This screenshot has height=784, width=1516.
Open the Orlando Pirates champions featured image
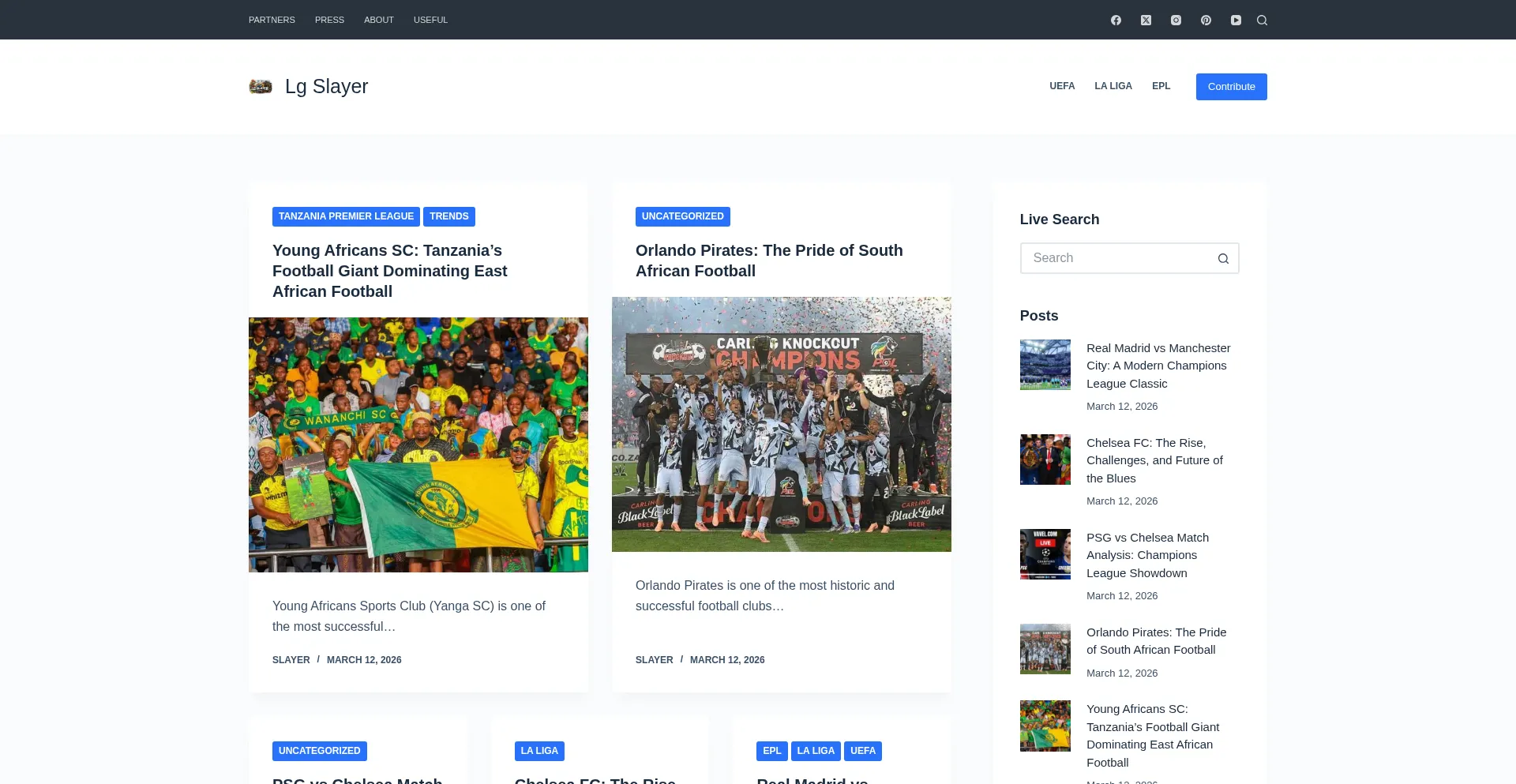[782, 424]
